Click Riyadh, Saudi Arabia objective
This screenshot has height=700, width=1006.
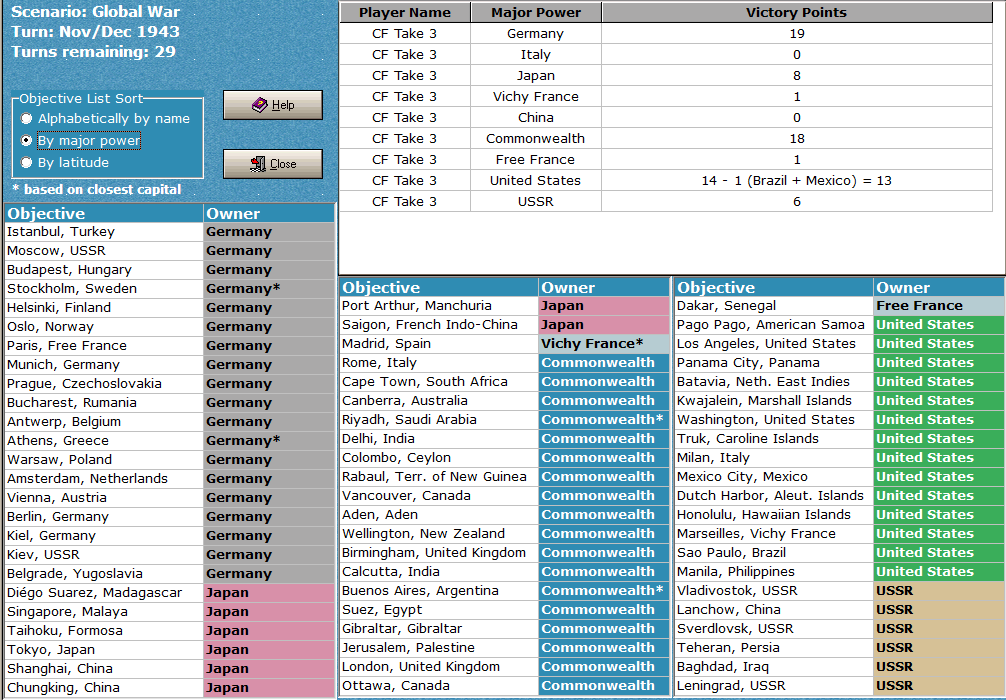pos(439,420)
